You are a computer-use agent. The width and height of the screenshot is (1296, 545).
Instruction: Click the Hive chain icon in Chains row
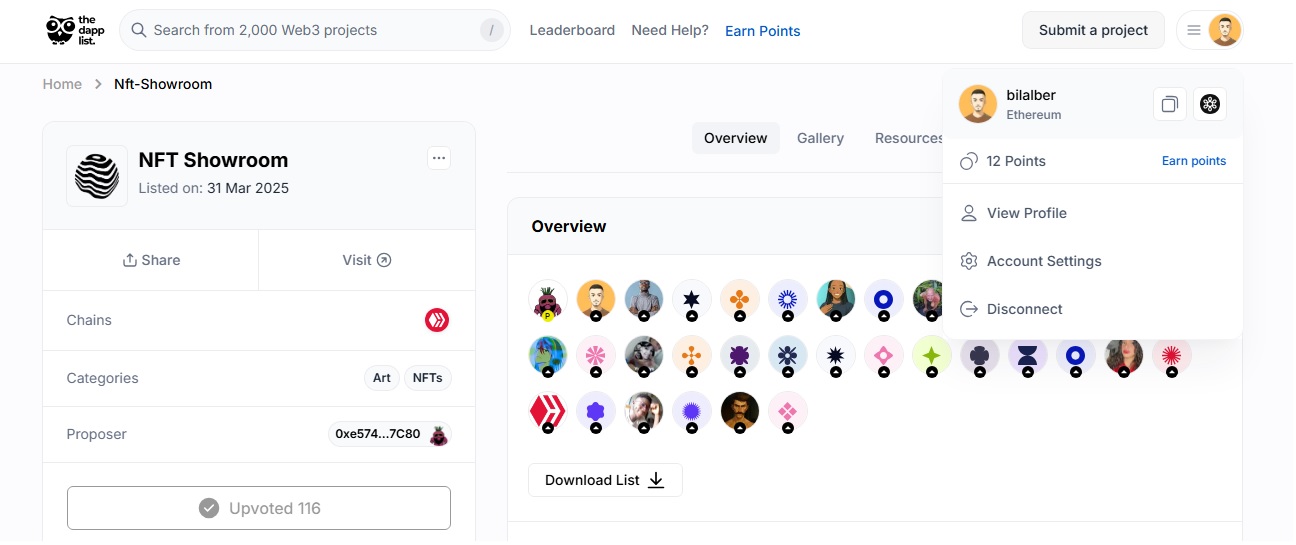437,320
